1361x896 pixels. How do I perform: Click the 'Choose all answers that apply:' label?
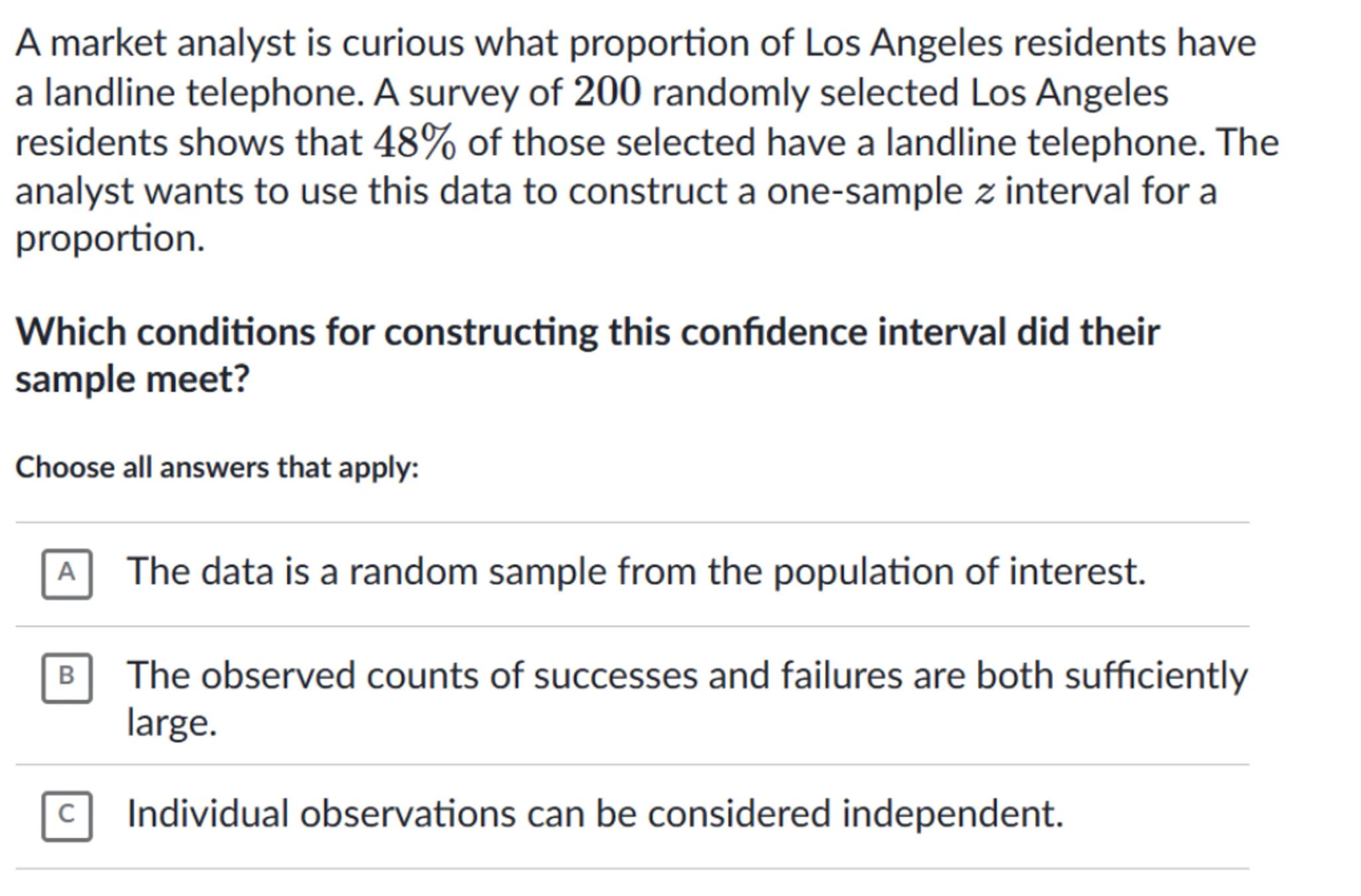pos(217,468)
